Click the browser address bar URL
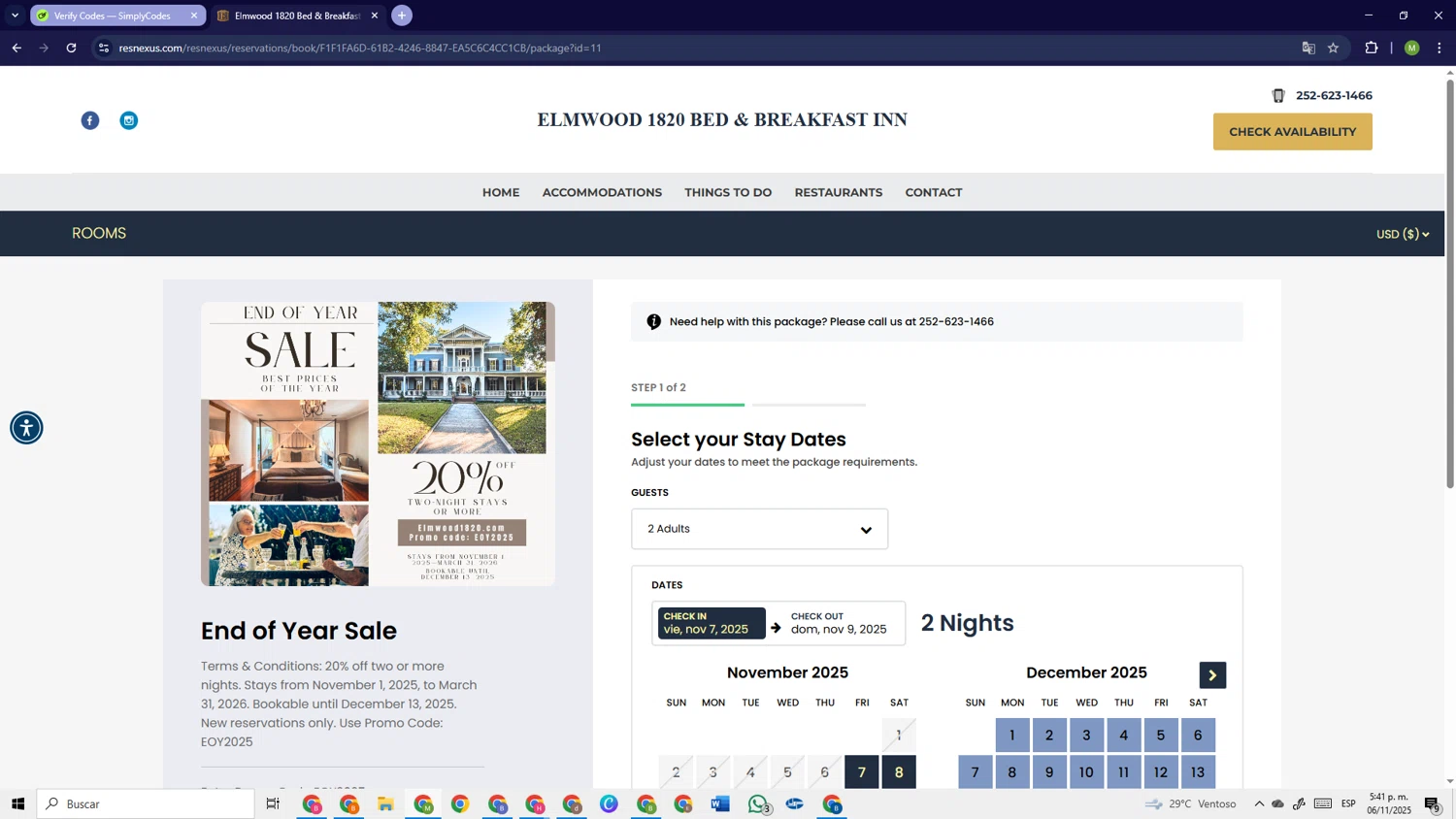The image size is (1456, 819). coord(360,48)
